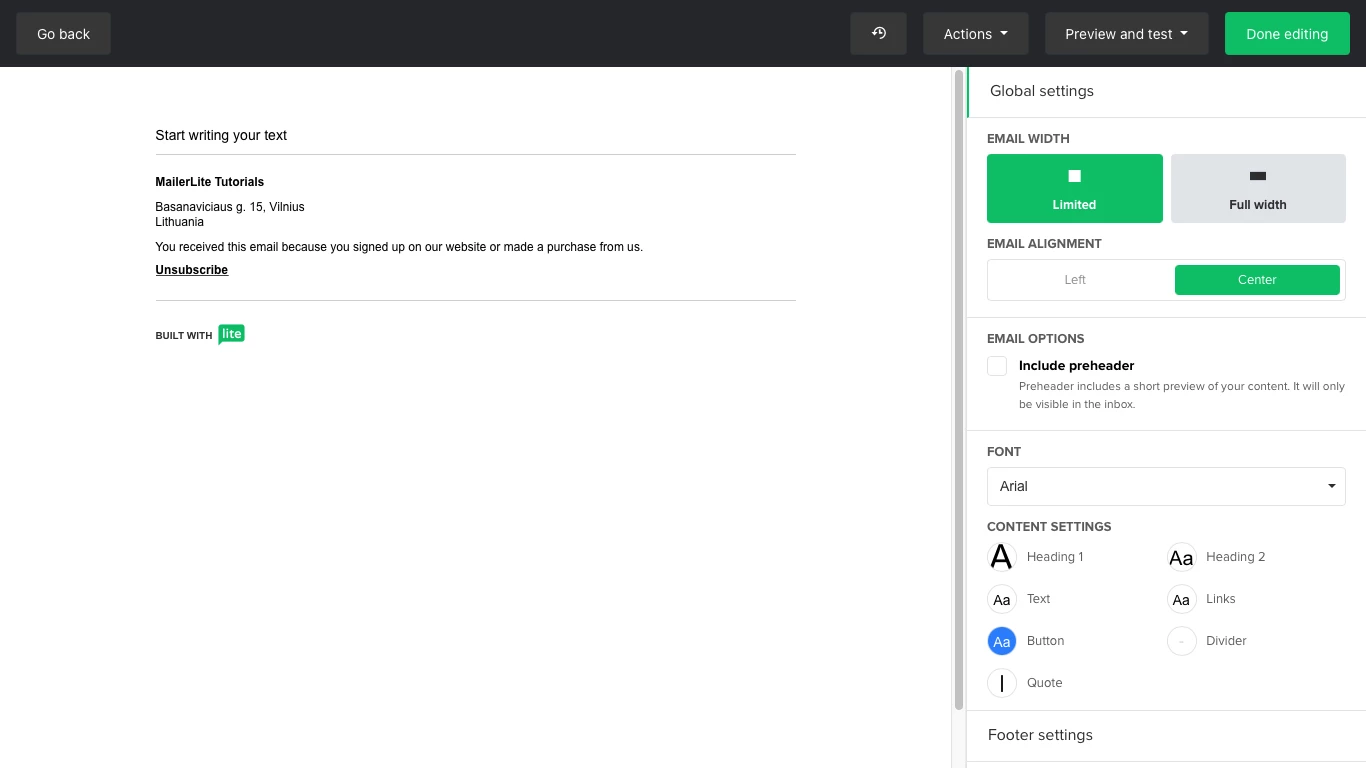
Task: Open Heading 1 style settings icon
Action: 1001,557
